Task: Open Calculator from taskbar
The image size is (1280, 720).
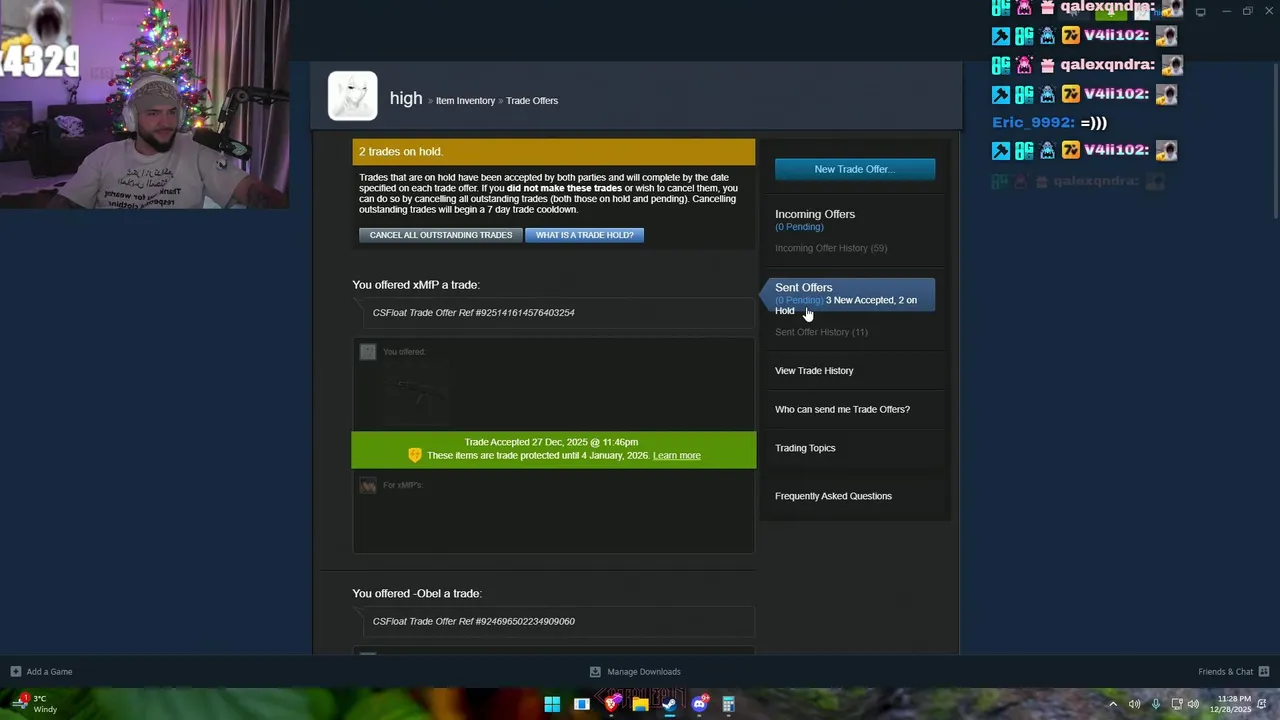Action: [x=729, y=704]
